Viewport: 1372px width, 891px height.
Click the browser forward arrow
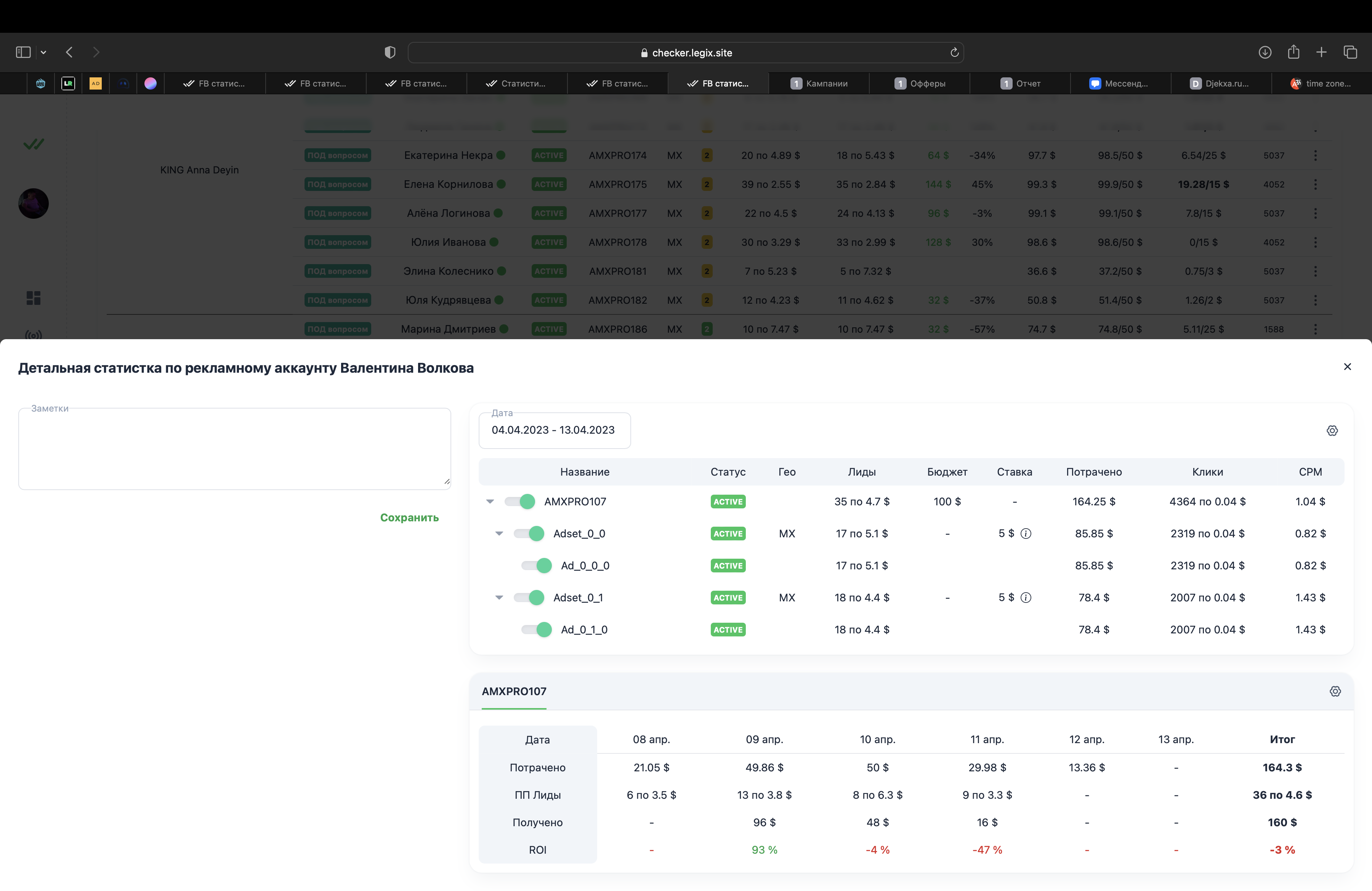click(96, 53)
